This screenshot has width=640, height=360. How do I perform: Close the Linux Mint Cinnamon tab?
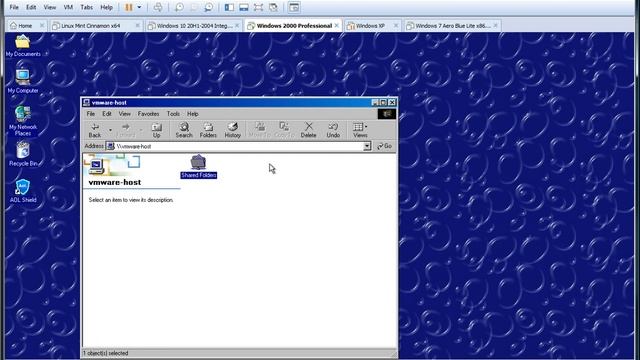(x=138, y=26)
